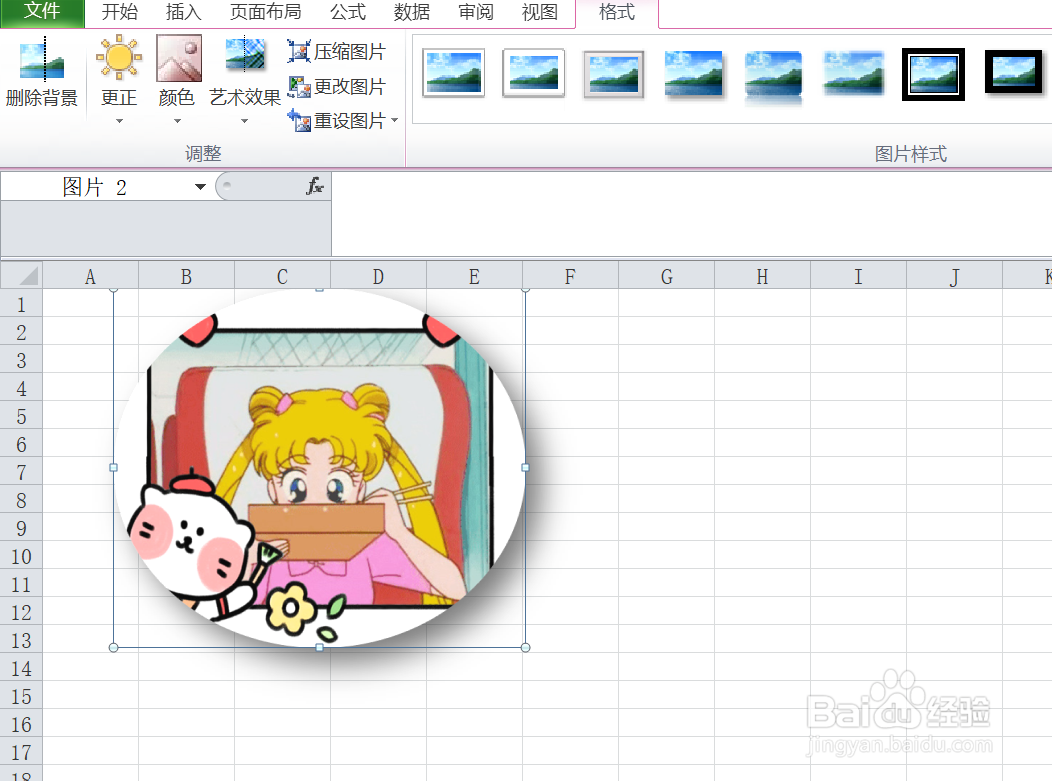1052x781 pixels.
Task: Click the picture's bottom-middle resize handle
Action: click(319, 647)
